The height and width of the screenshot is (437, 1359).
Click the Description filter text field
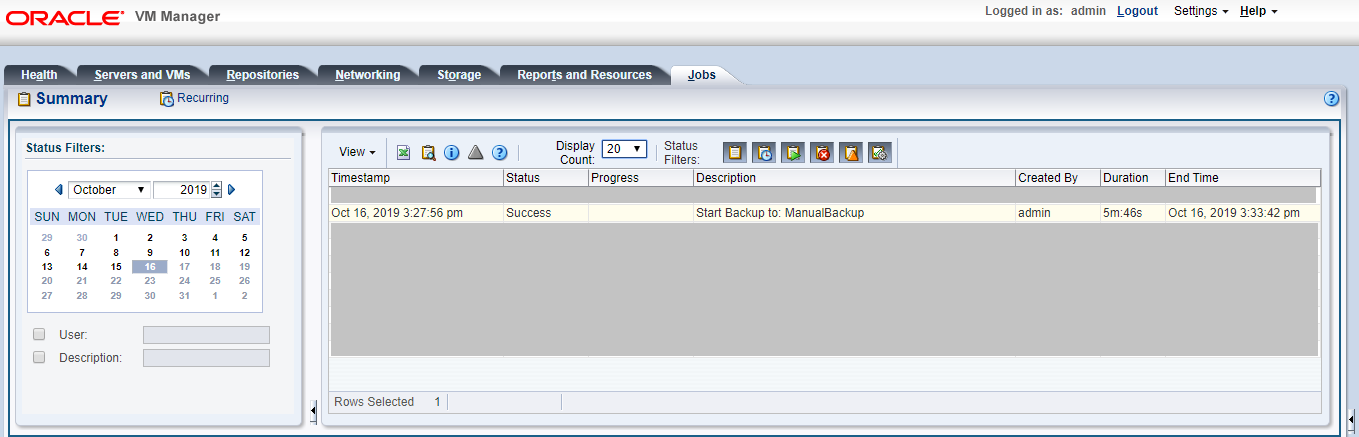click(206, 358)
